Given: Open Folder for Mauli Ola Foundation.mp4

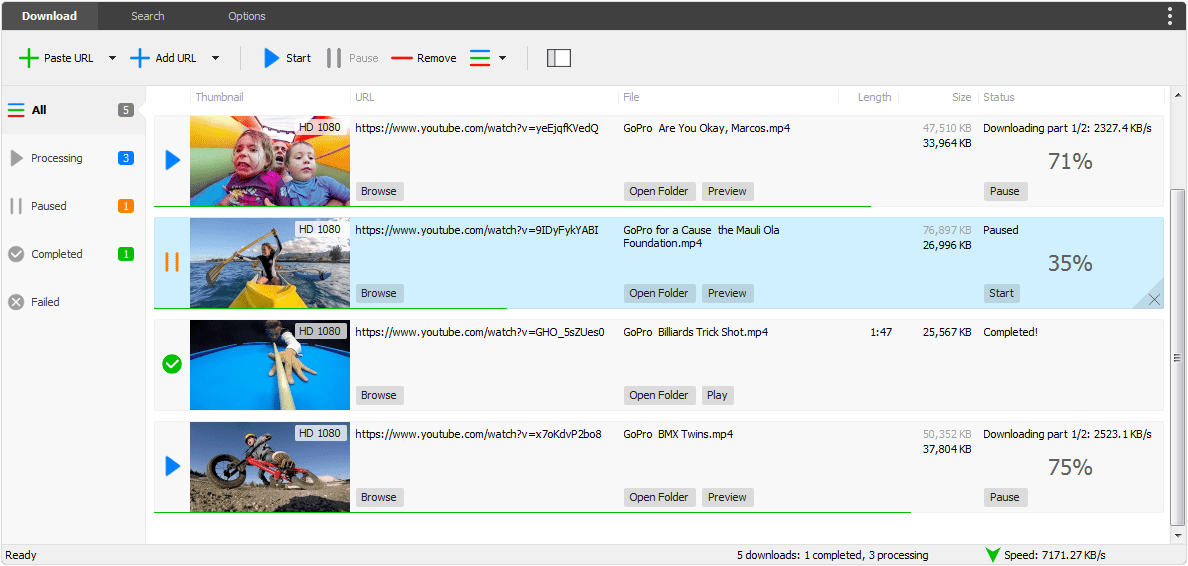Looking at the screenshot, I should [x=659, y=293].
